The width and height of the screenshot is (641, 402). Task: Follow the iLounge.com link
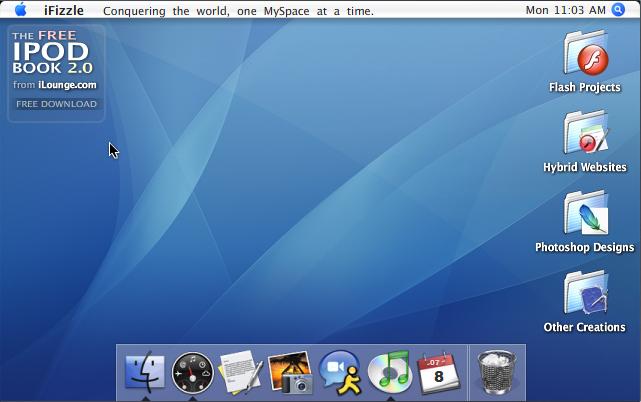(67, 85)
